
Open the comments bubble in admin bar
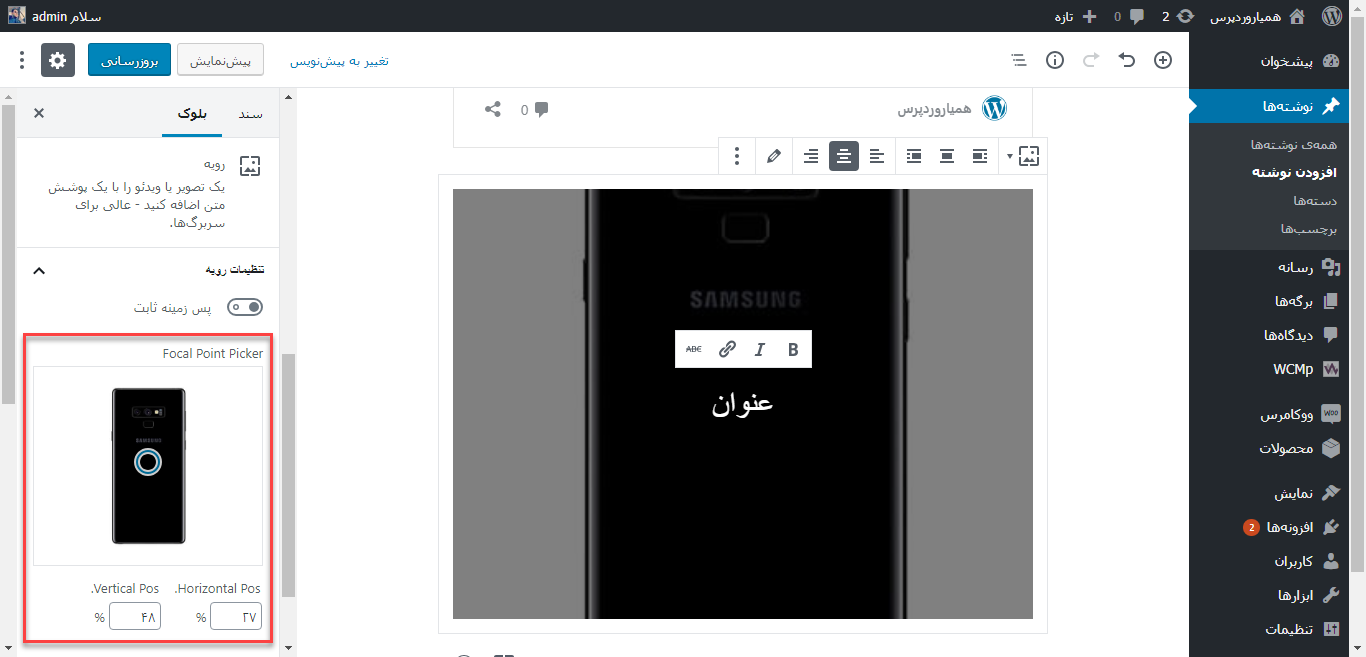point(1130,16)
